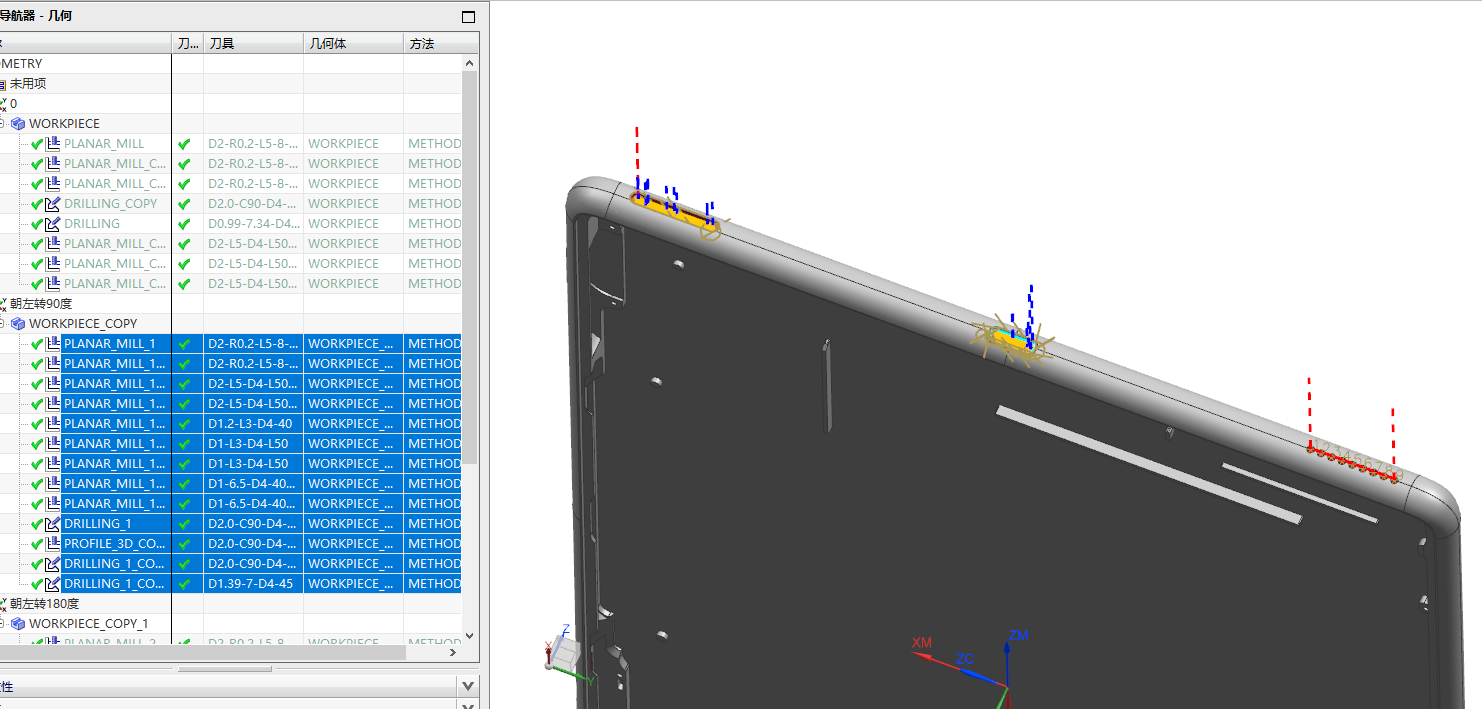Select the PLANAR_MILL operation

pos(104,144)
